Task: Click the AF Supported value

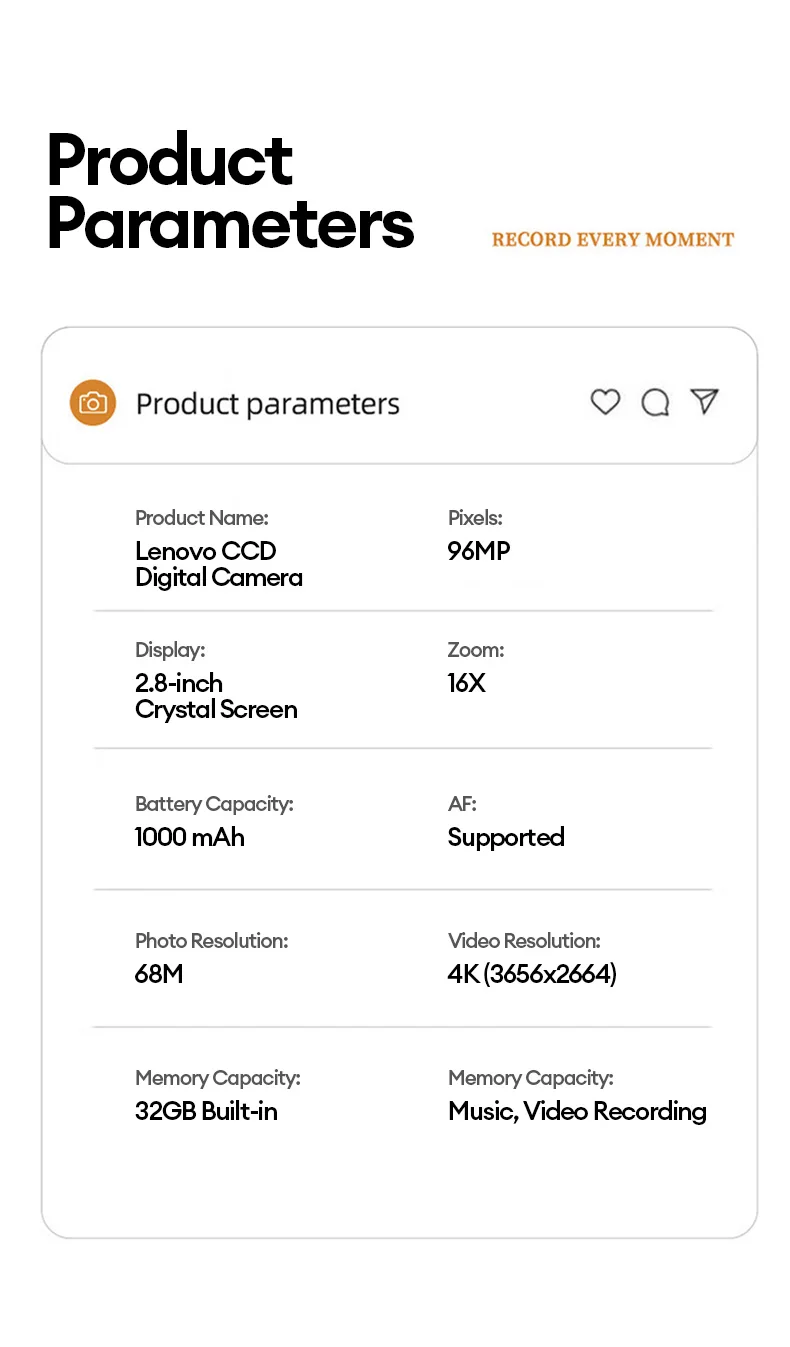Action: tap(505, 838)
